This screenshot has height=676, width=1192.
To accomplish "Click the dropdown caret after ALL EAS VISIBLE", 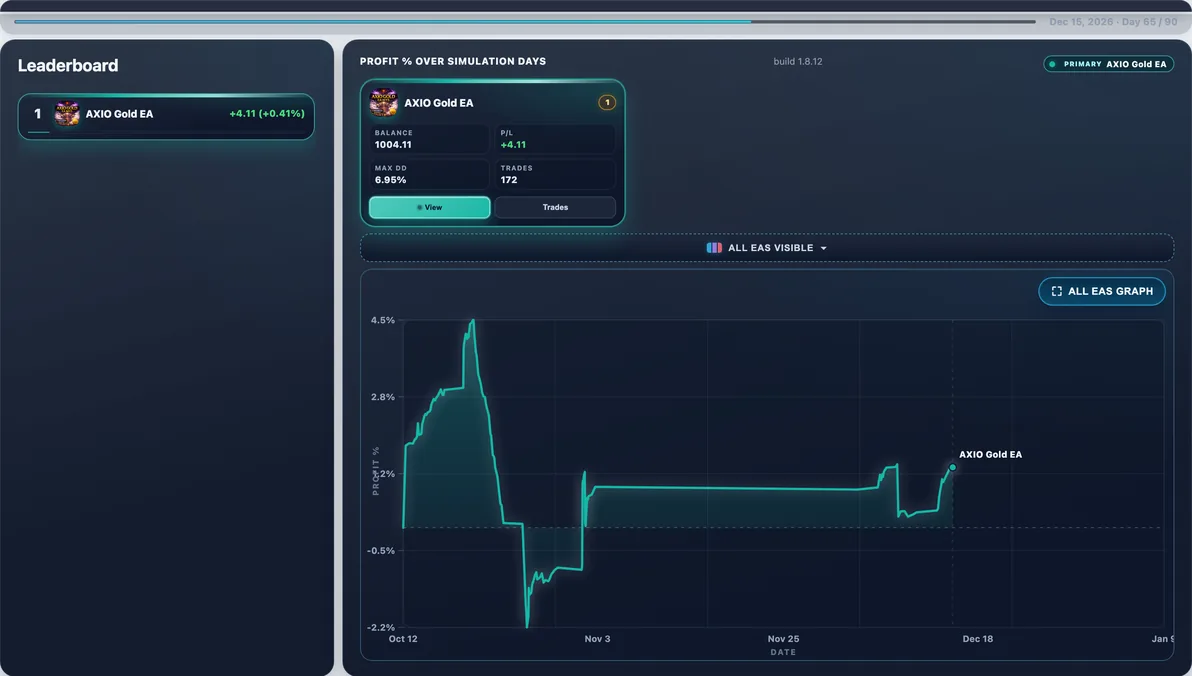I will (x=823, y=249).
